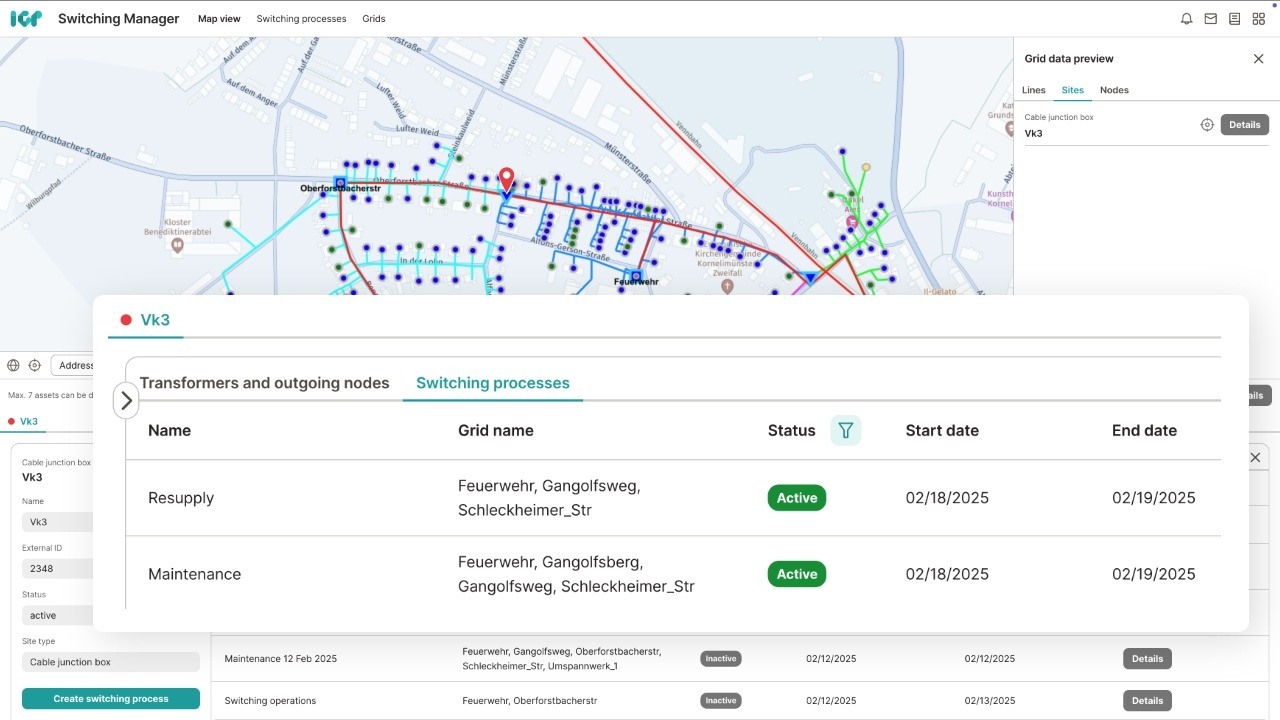Open the Lines tab in Grid data preview
The image size is (1280, 720).
tap(1033, 90)
